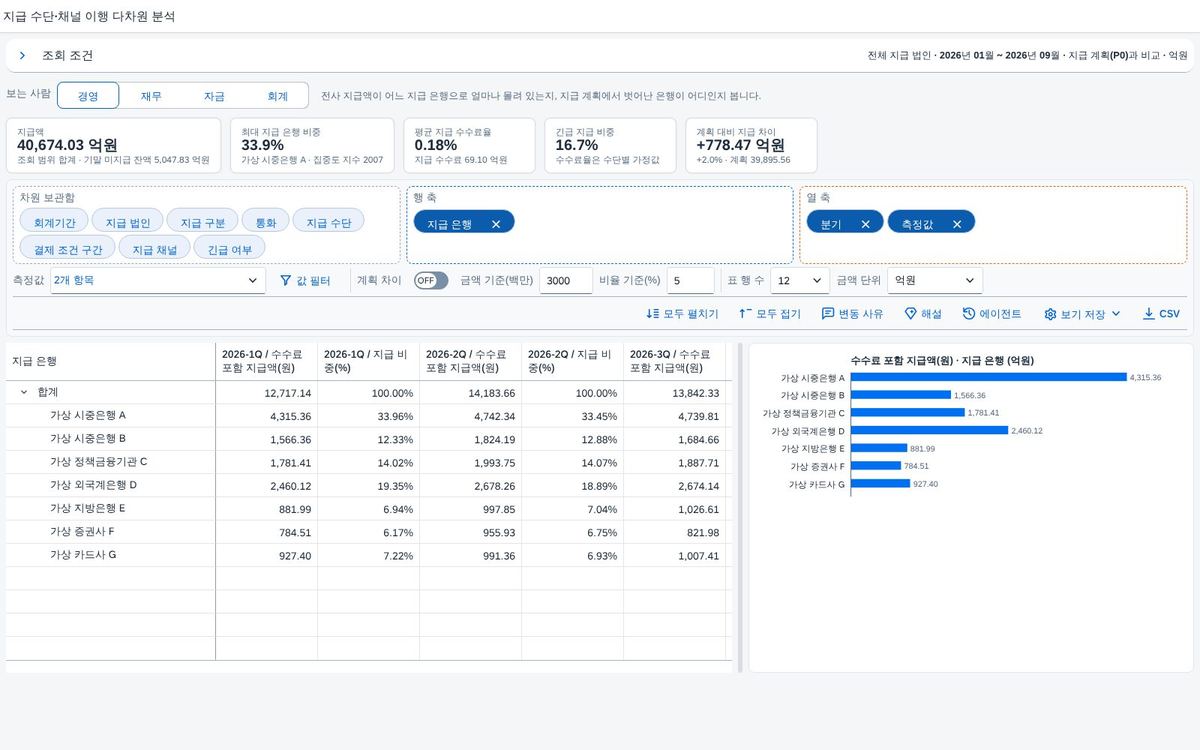The image size is (1200, 750).
Task: Remove the 측정값 chip from 열 축
Action: pyautogui.click(x=957, y=224)
